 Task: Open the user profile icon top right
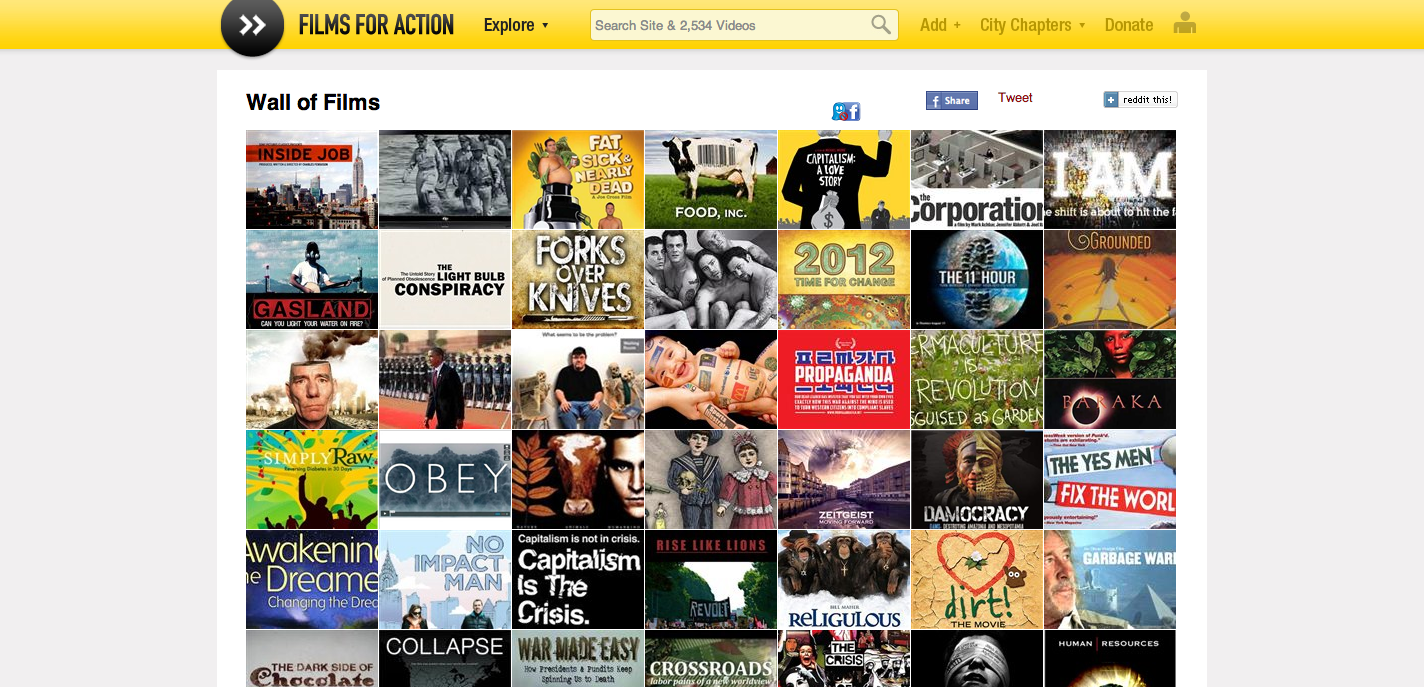point(1184,22)
